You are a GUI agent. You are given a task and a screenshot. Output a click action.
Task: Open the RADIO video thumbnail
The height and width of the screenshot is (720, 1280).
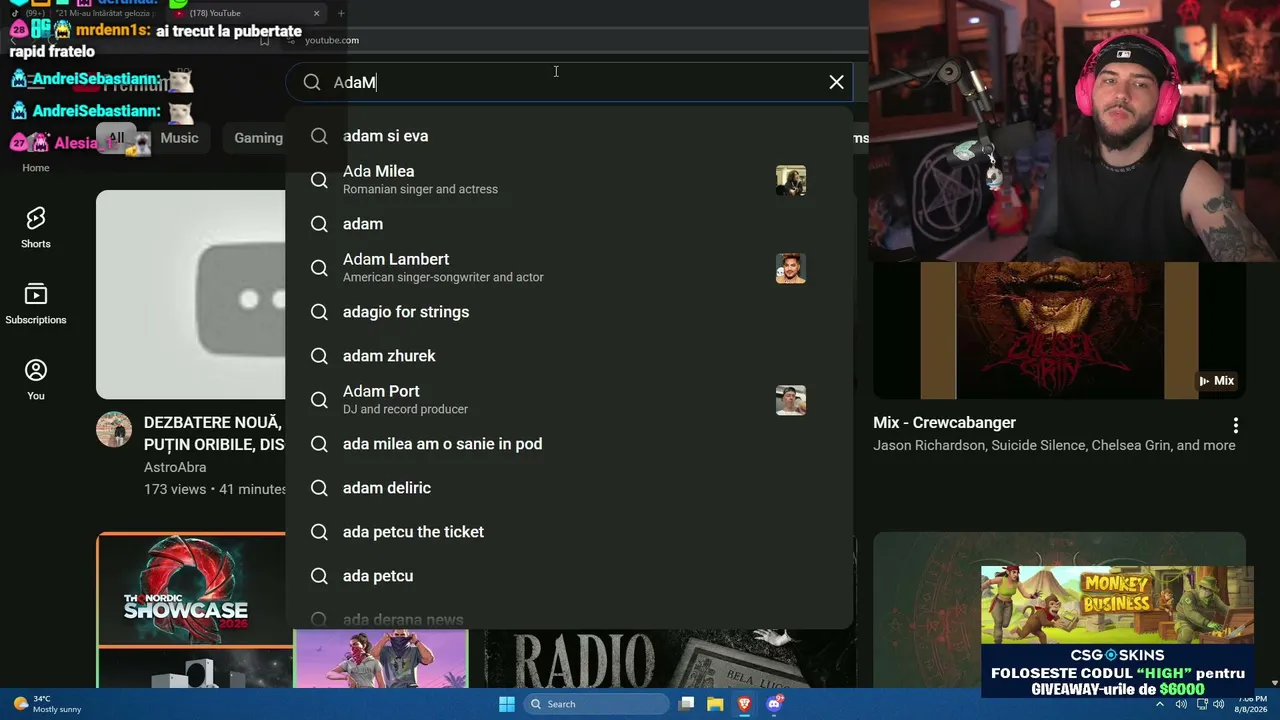point(670,660)
